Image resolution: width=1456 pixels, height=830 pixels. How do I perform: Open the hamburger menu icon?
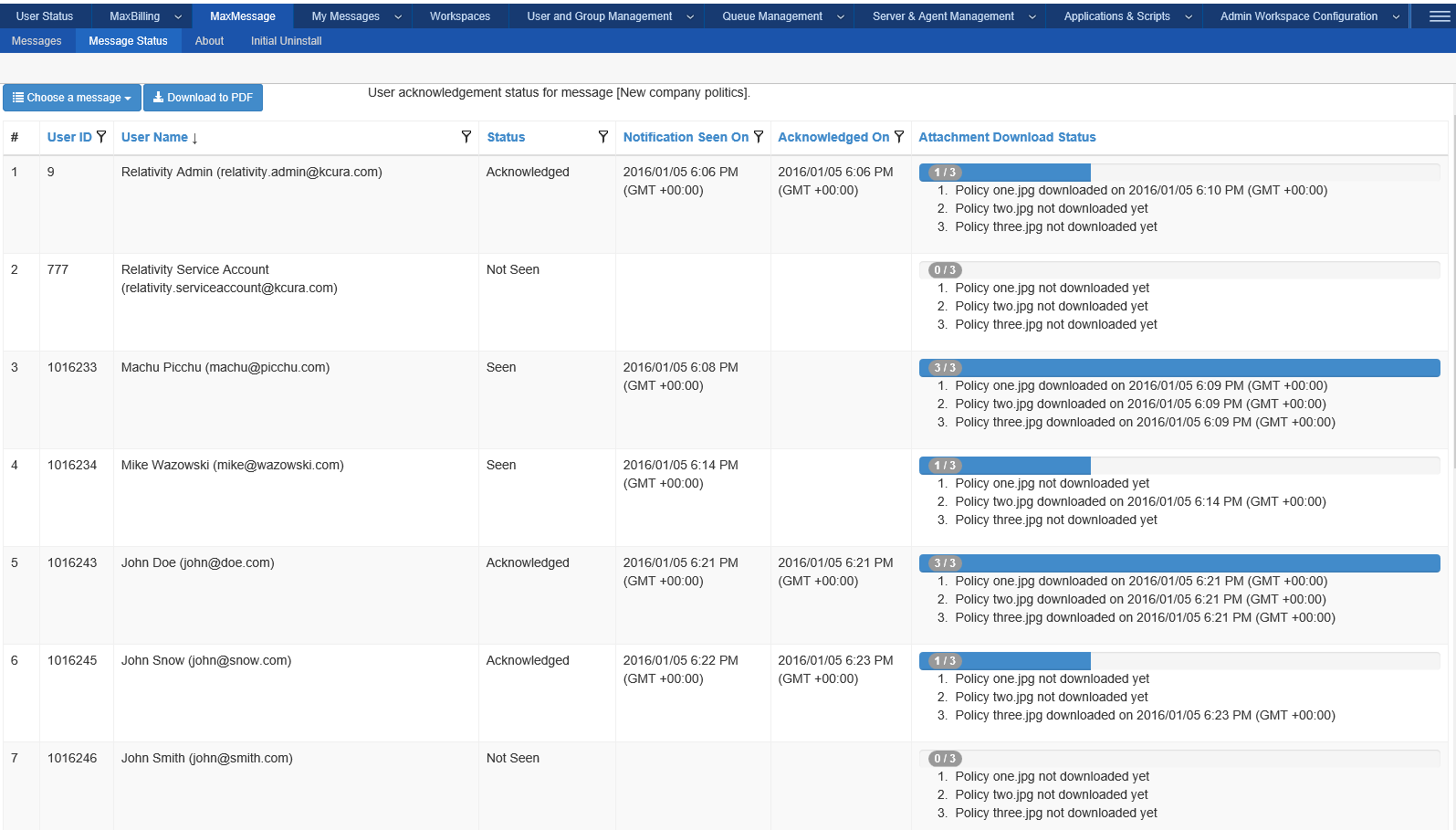coord(1440,16)
